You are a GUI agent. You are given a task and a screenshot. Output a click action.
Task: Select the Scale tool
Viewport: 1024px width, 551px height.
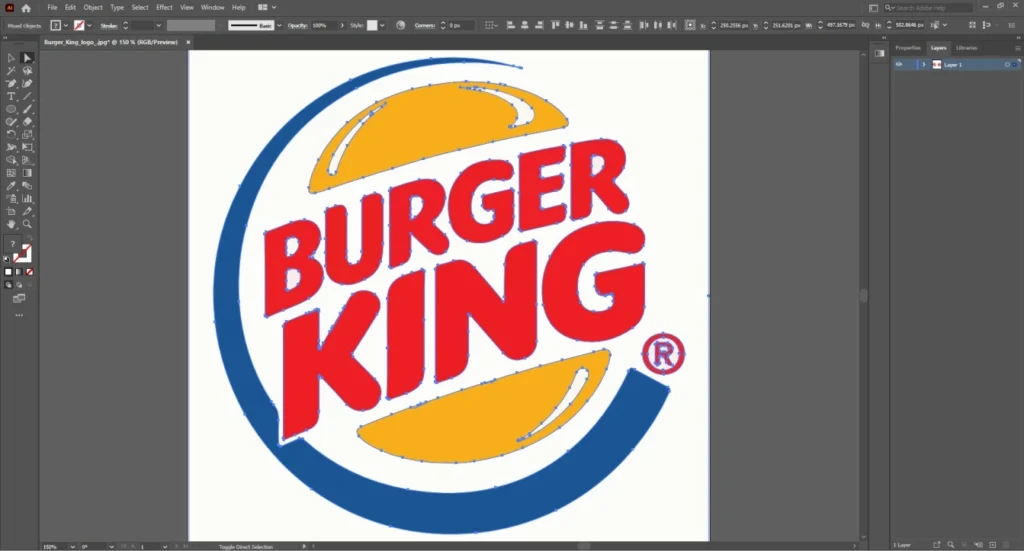[27, 134]
